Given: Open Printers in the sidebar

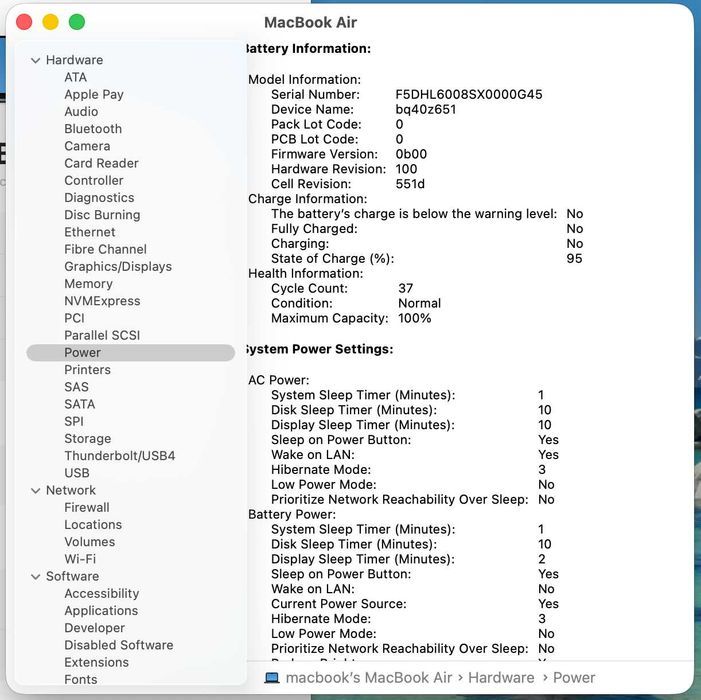Looking at the screenshot, I should [88, 370].
